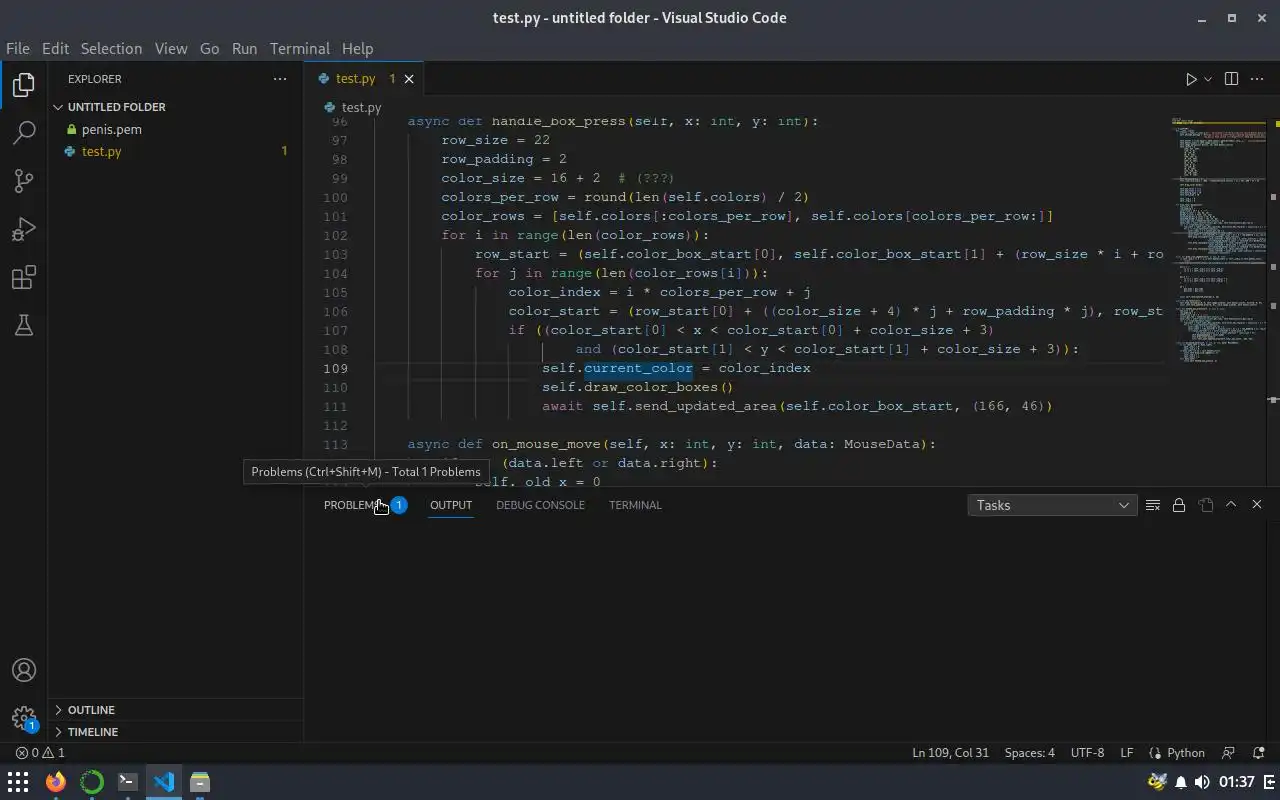1280x800 pixels.
Task: Open session logout icon in taskbar
Action: coord(1268,782)
